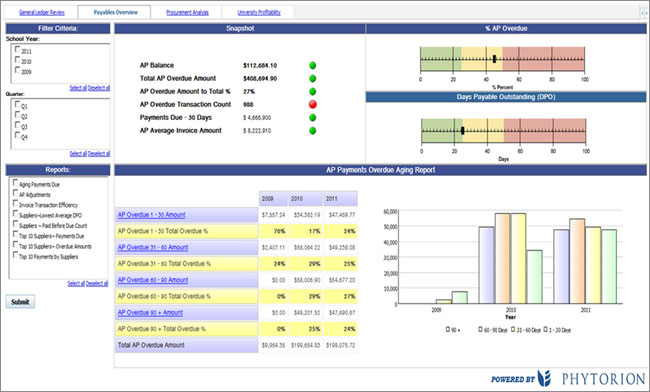Image resolution: width=650 pixels, height=392 pixels.
Task: Click Deselect all under School Year
Action: [99, 88]
